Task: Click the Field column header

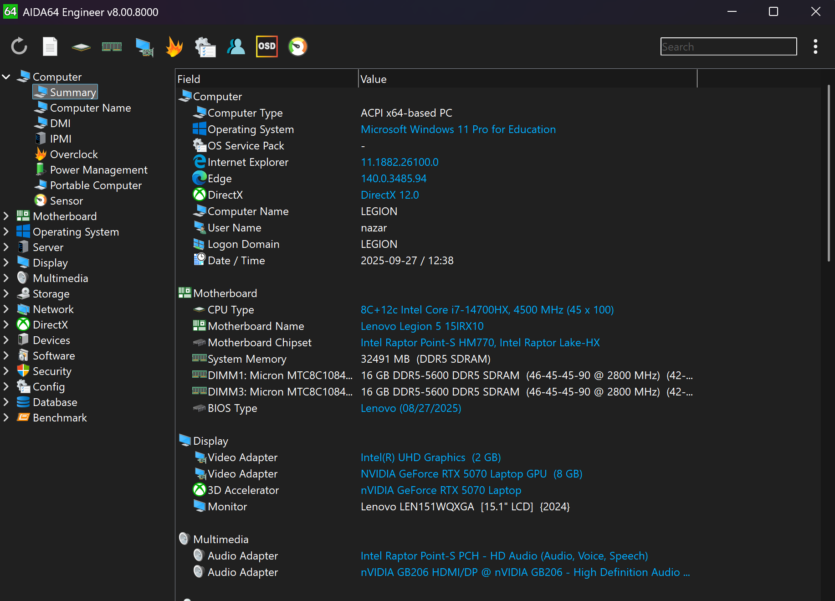Action: point(267,79)
